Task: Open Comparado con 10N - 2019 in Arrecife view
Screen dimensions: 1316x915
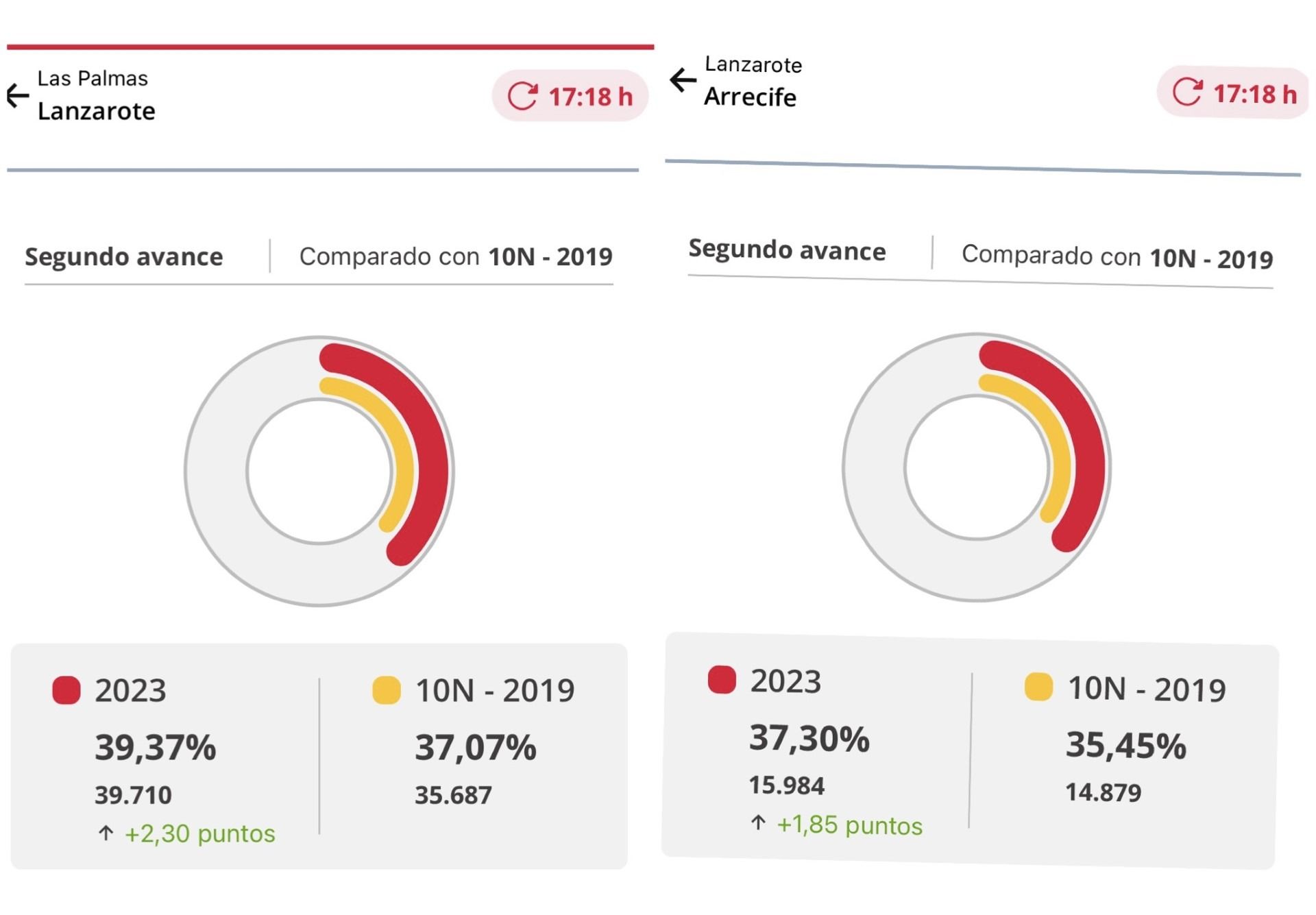Action: tap(1117, 257)
